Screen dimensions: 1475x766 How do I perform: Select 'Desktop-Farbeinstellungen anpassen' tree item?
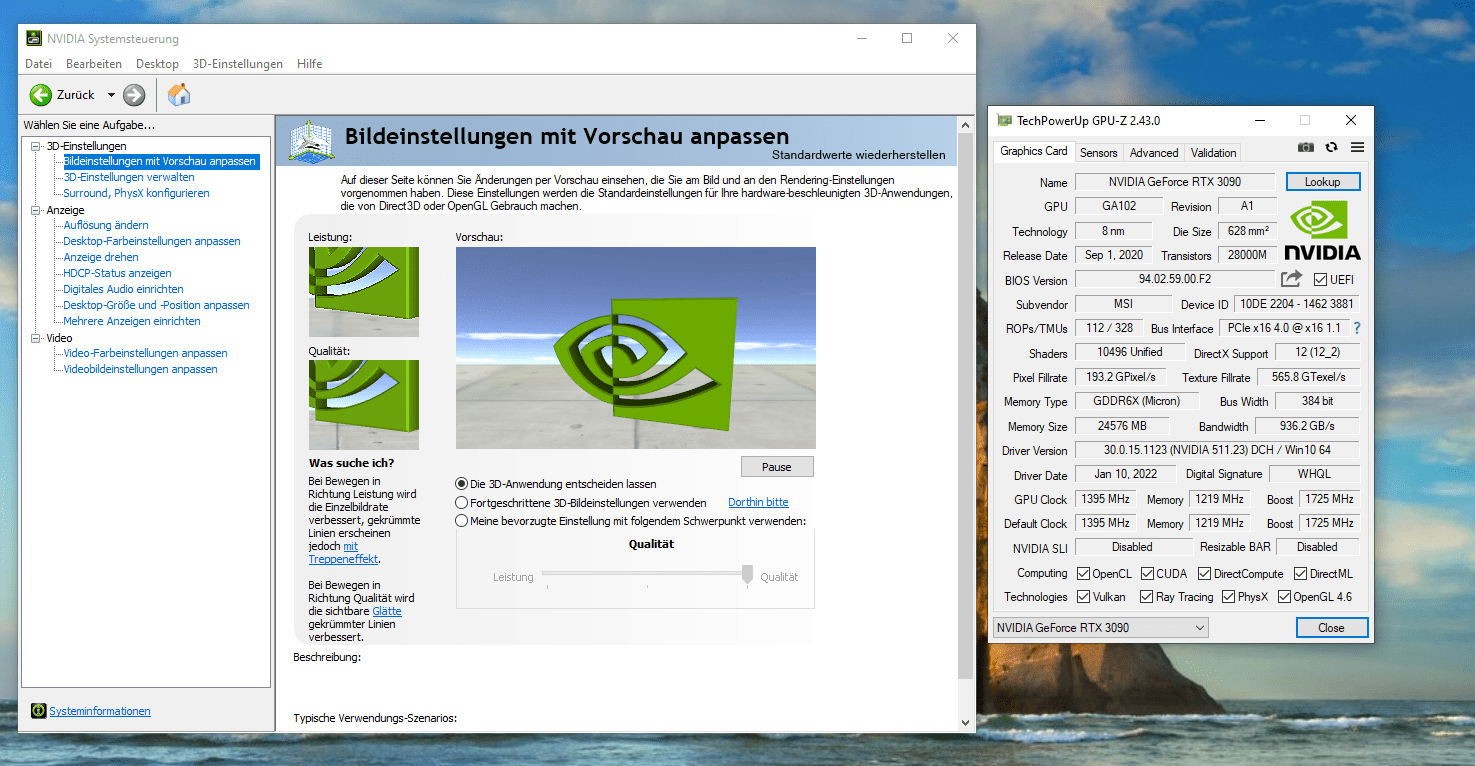[152, 241]
